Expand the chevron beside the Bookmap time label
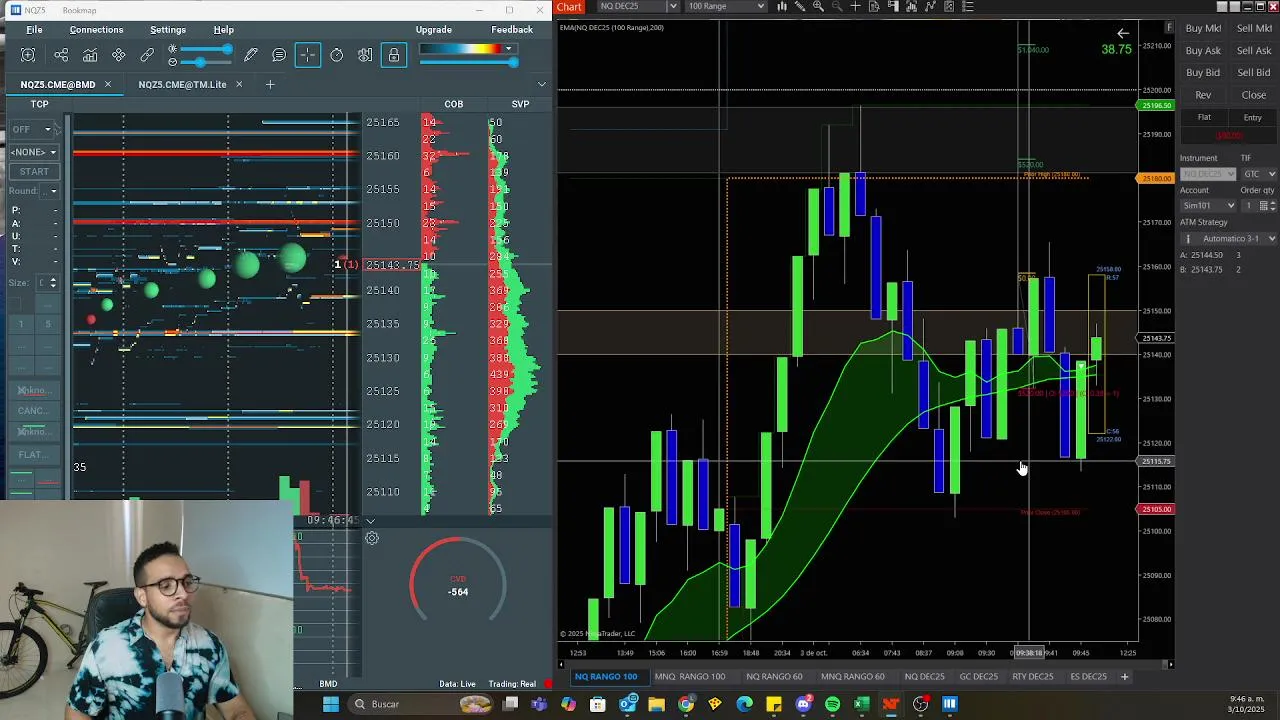Image resolution: width=1280 pixels, height=720 pixels. click(x=370, y=520)
